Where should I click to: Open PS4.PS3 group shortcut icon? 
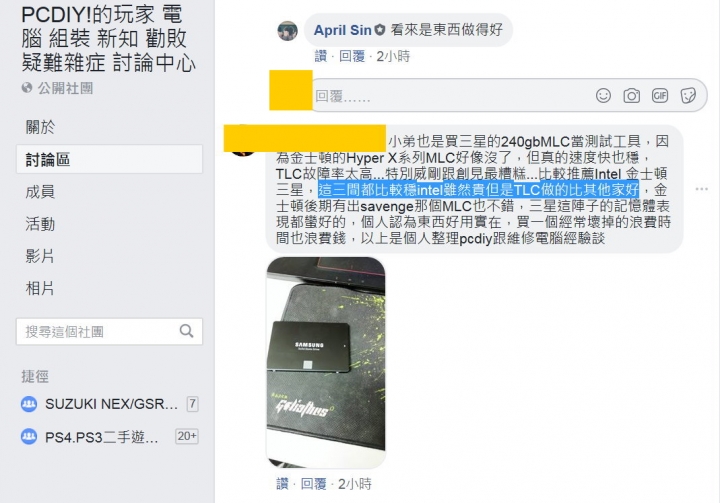pos(29,436)
